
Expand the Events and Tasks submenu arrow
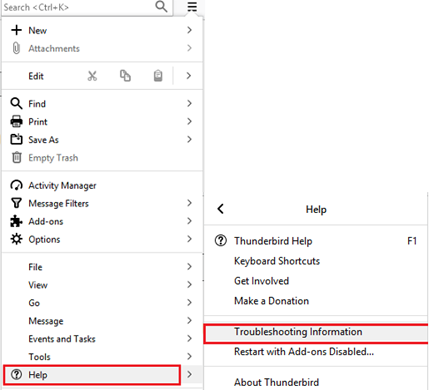(189, 339)
